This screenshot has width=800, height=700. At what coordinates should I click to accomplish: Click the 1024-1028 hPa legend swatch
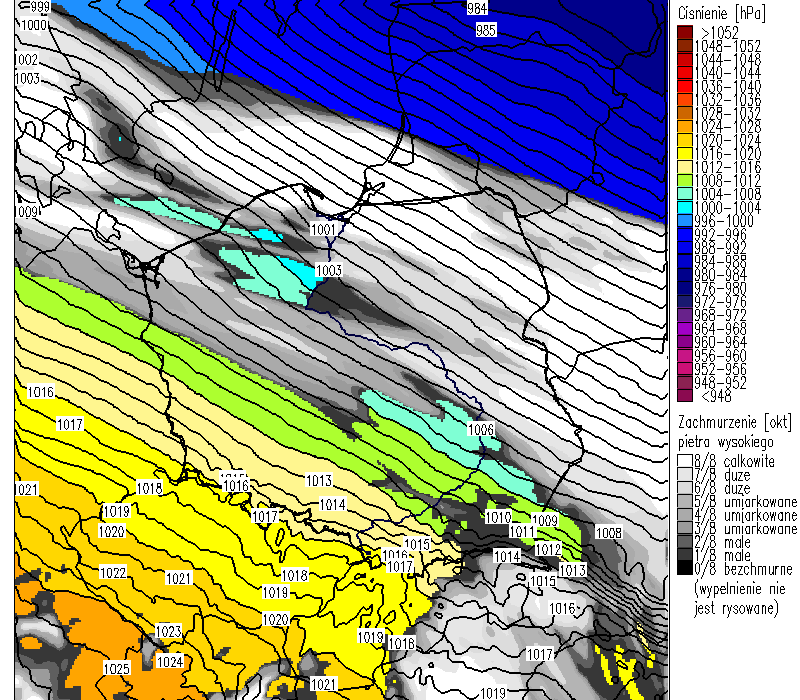click(x=685, y=127)
